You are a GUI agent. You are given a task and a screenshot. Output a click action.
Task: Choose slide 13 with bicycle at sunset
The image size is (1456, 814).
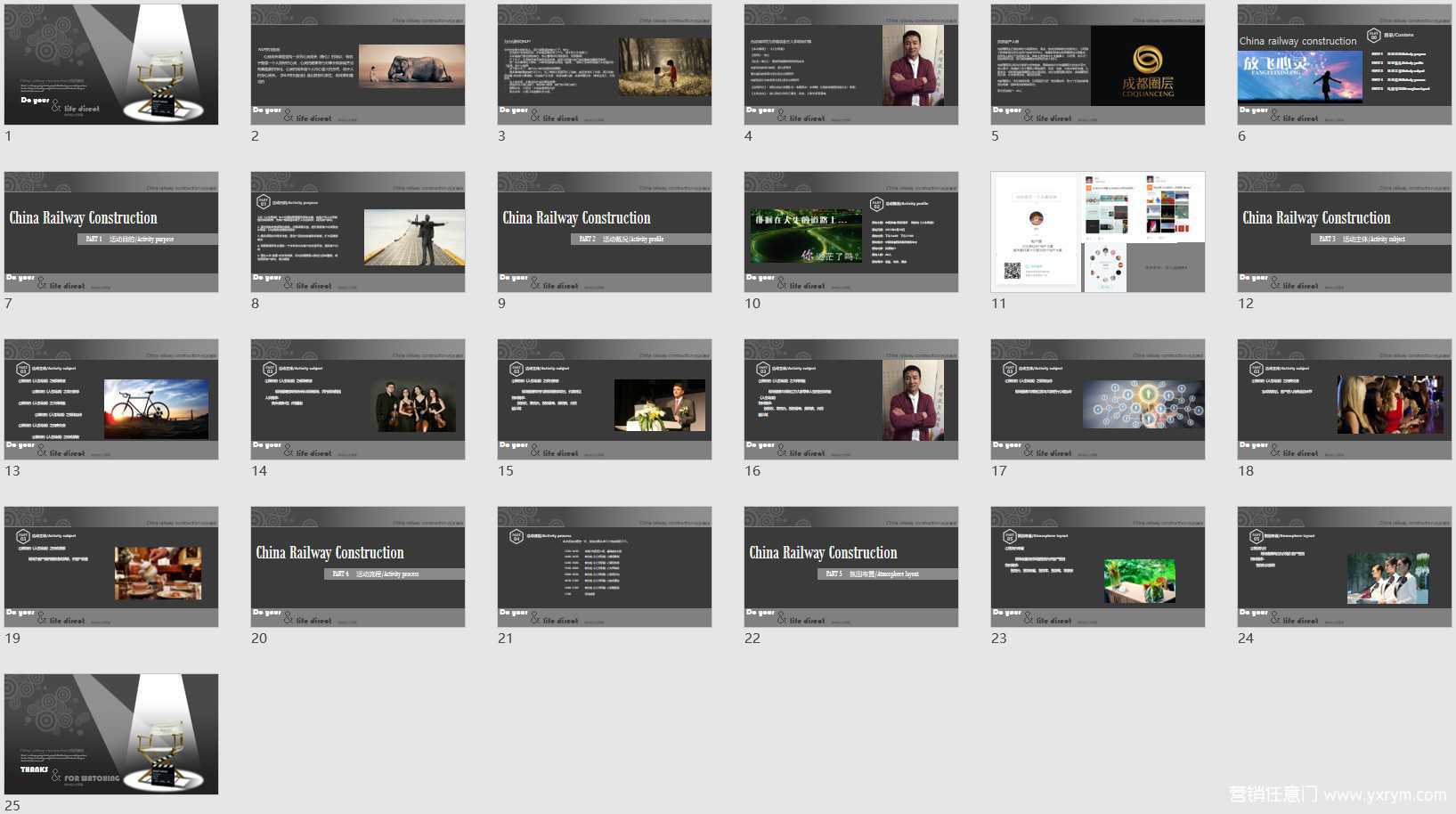[111, 399]
